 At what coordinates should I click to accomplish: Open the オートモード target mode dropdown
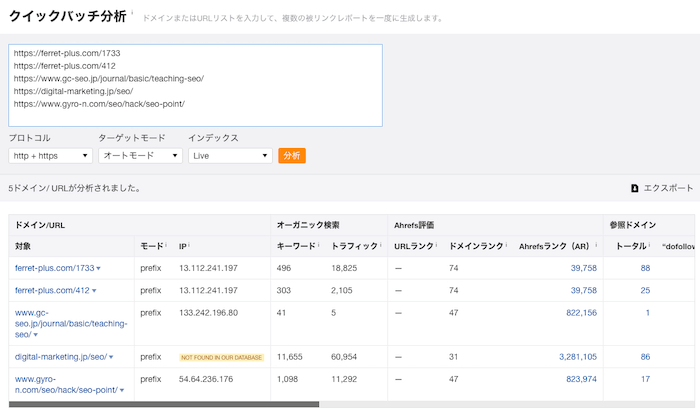point(141,156)
